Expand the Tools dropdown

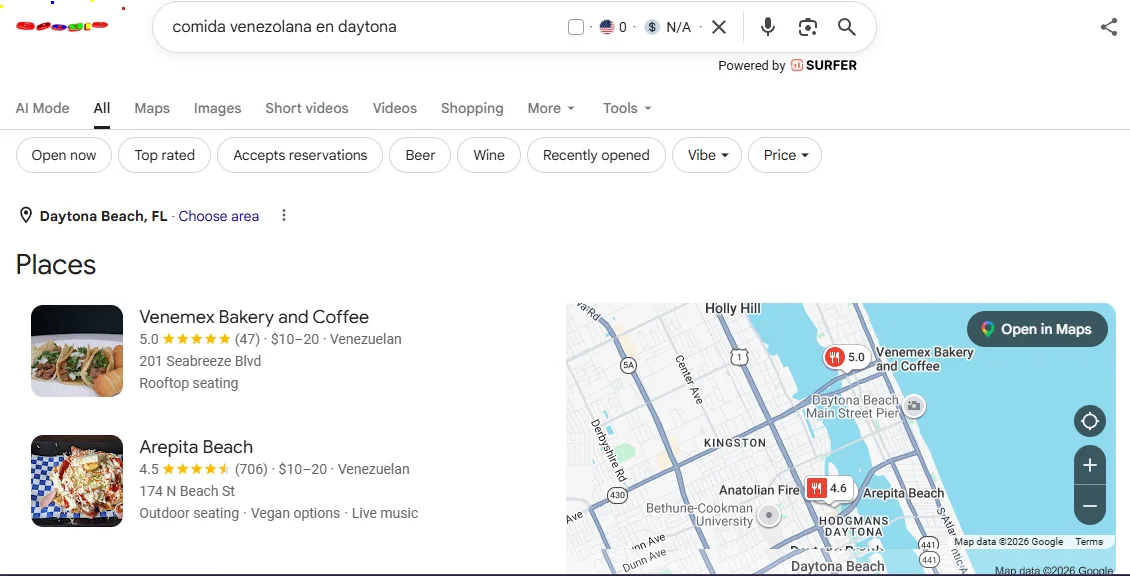pos(627,108)
